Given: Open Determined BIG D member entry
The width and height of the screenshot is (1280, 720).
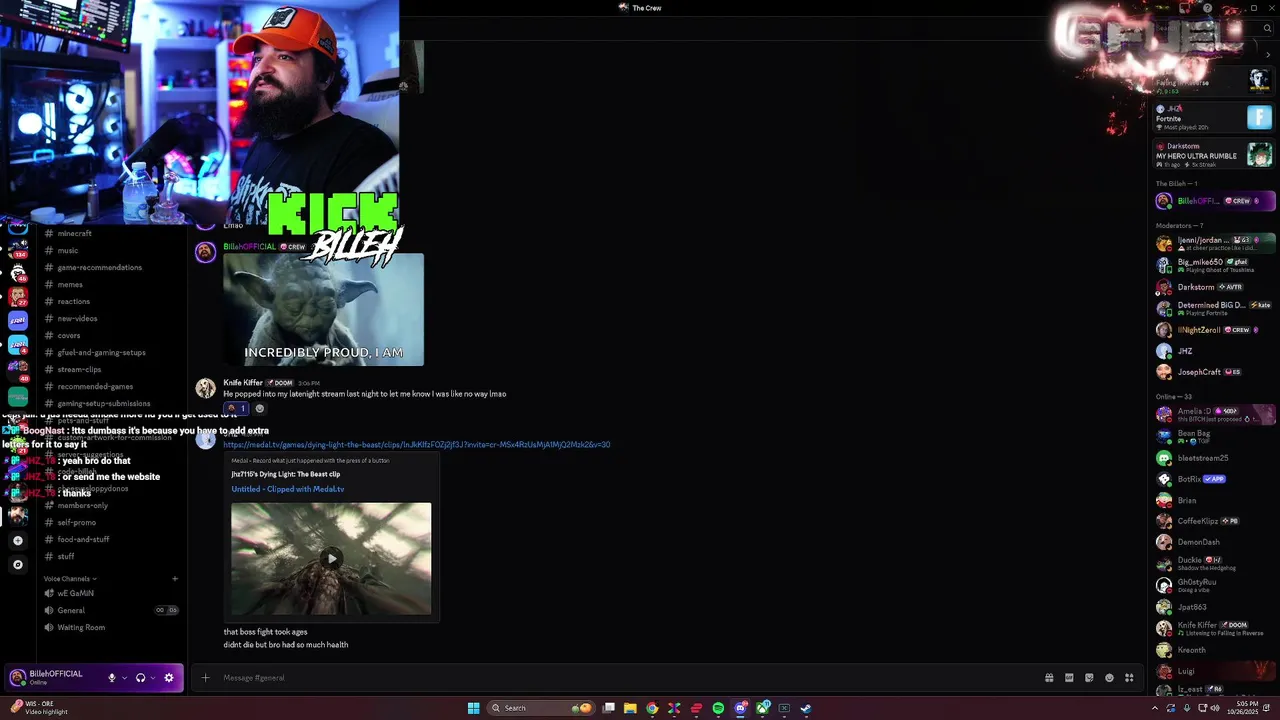Looking at the screenshot, I should click(1214, 308).
